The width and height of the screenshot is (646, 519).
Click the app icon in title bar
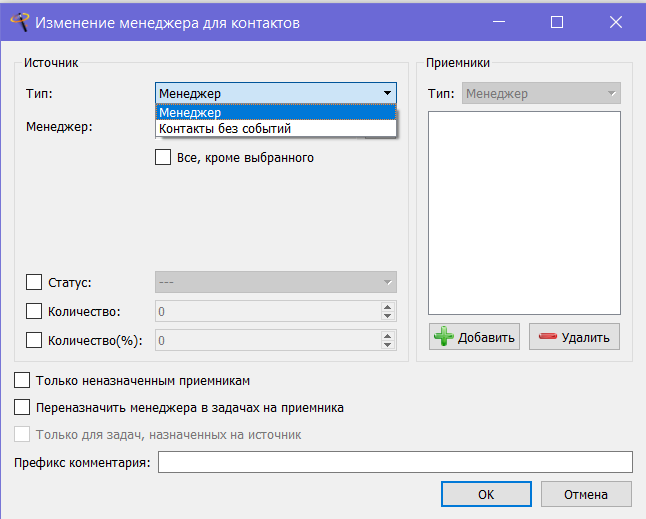[x=20, y=22]
